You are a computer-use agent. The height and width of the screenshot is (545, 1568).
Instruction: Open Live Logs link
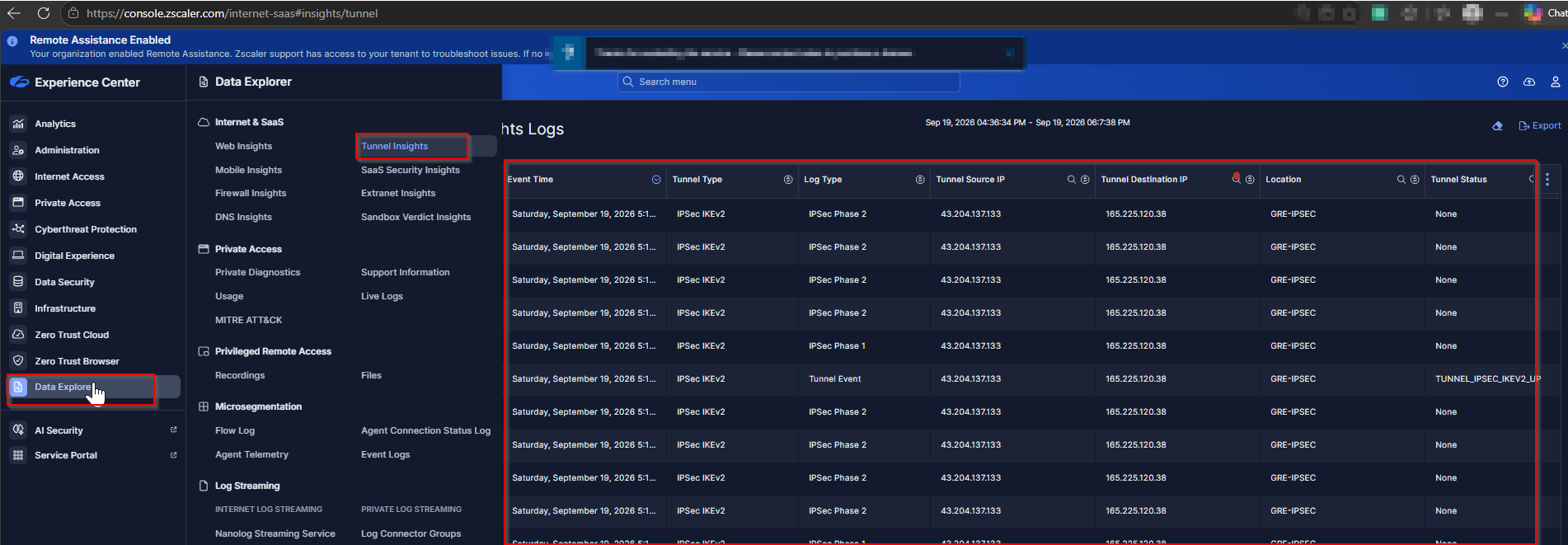tap(382, 296)
